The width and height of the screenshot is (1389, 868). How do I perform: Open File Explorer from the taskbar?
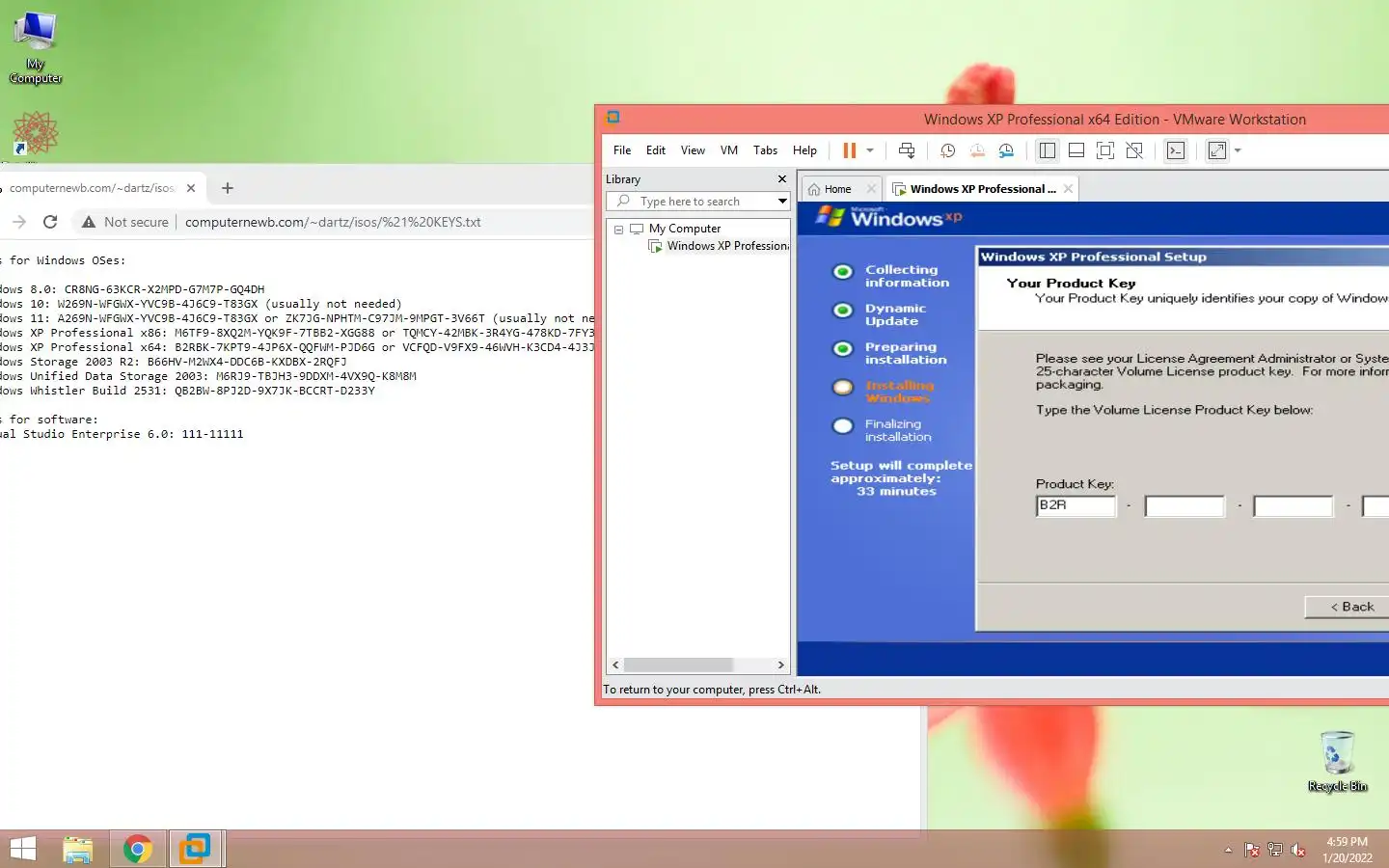coord(78,849)
